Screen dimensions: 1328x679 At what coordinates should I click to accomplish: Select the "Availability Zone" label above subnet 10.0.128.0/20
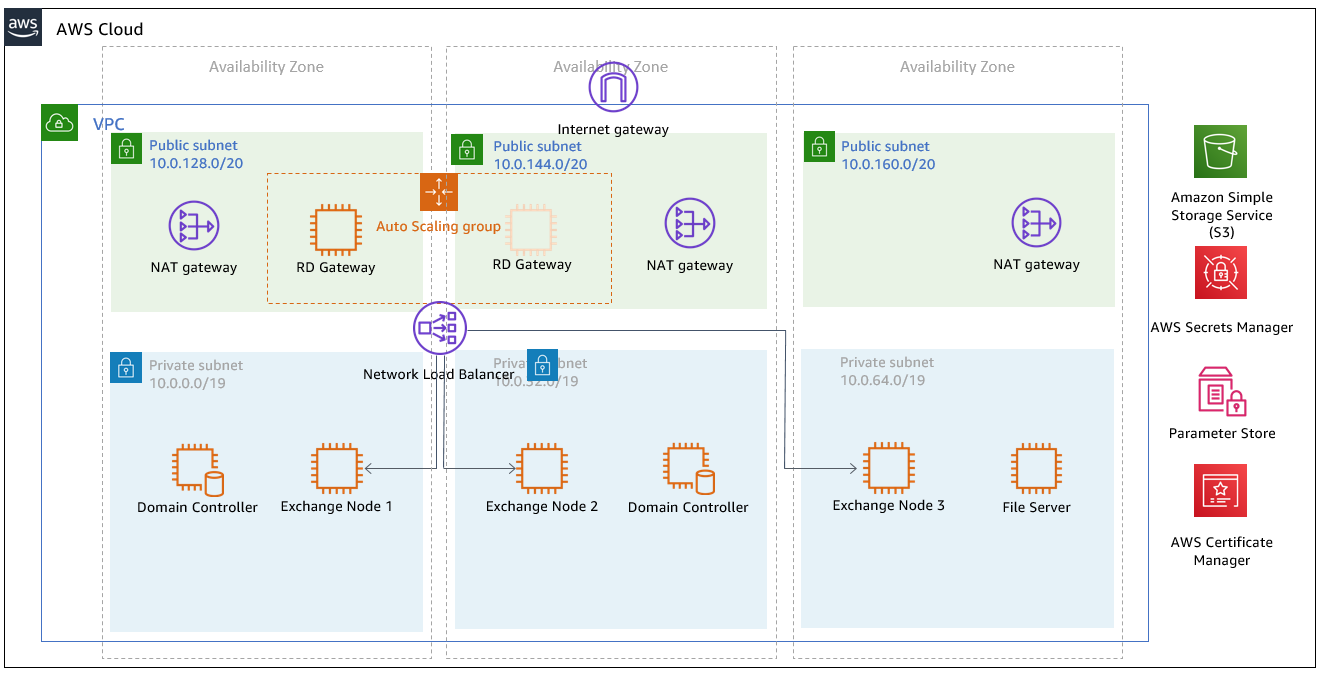tap(266, 67)
